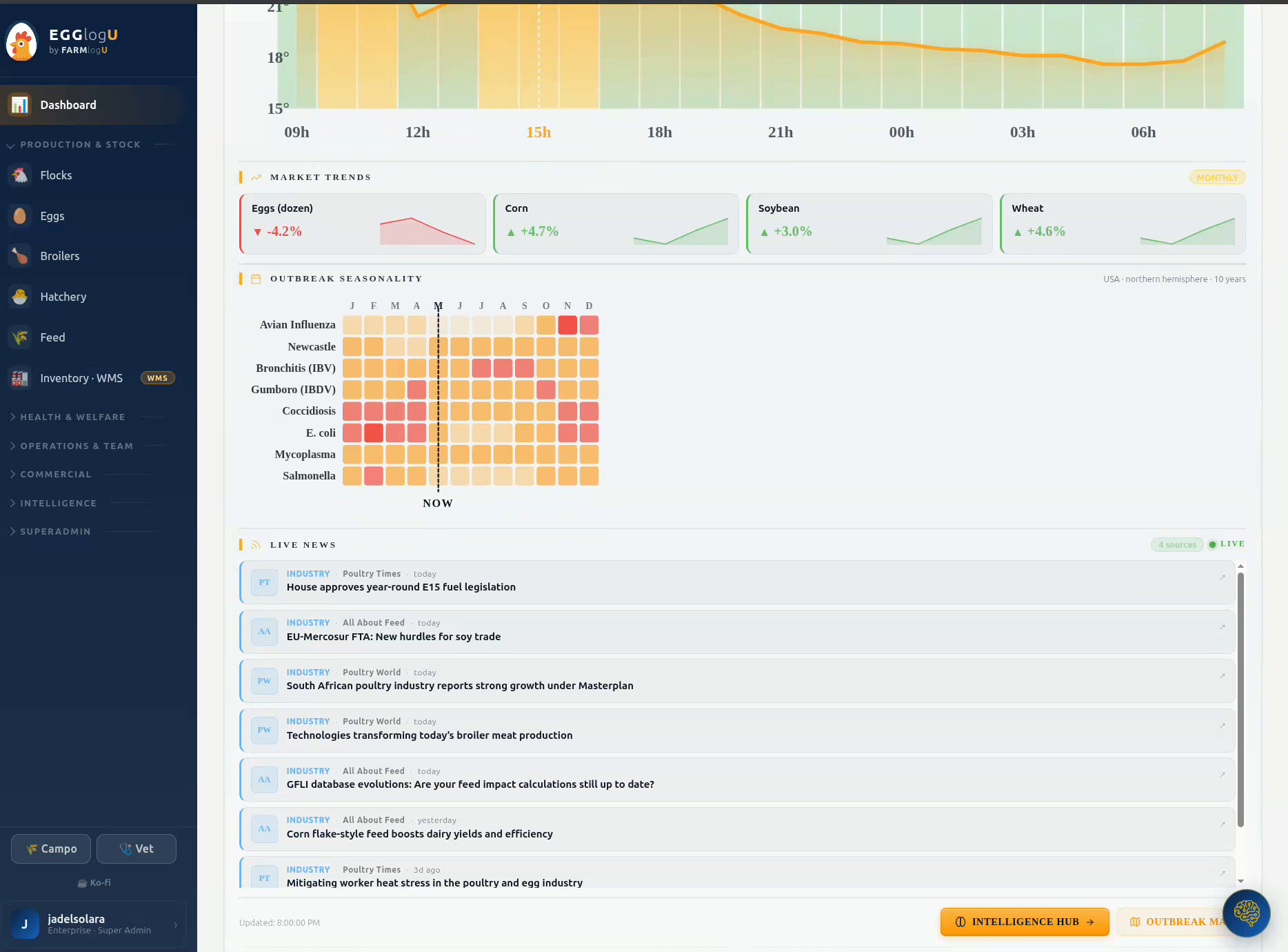Open the user profile chevron menu
1288x952 pixels.
pyautogui.click(x=176, y=924)
